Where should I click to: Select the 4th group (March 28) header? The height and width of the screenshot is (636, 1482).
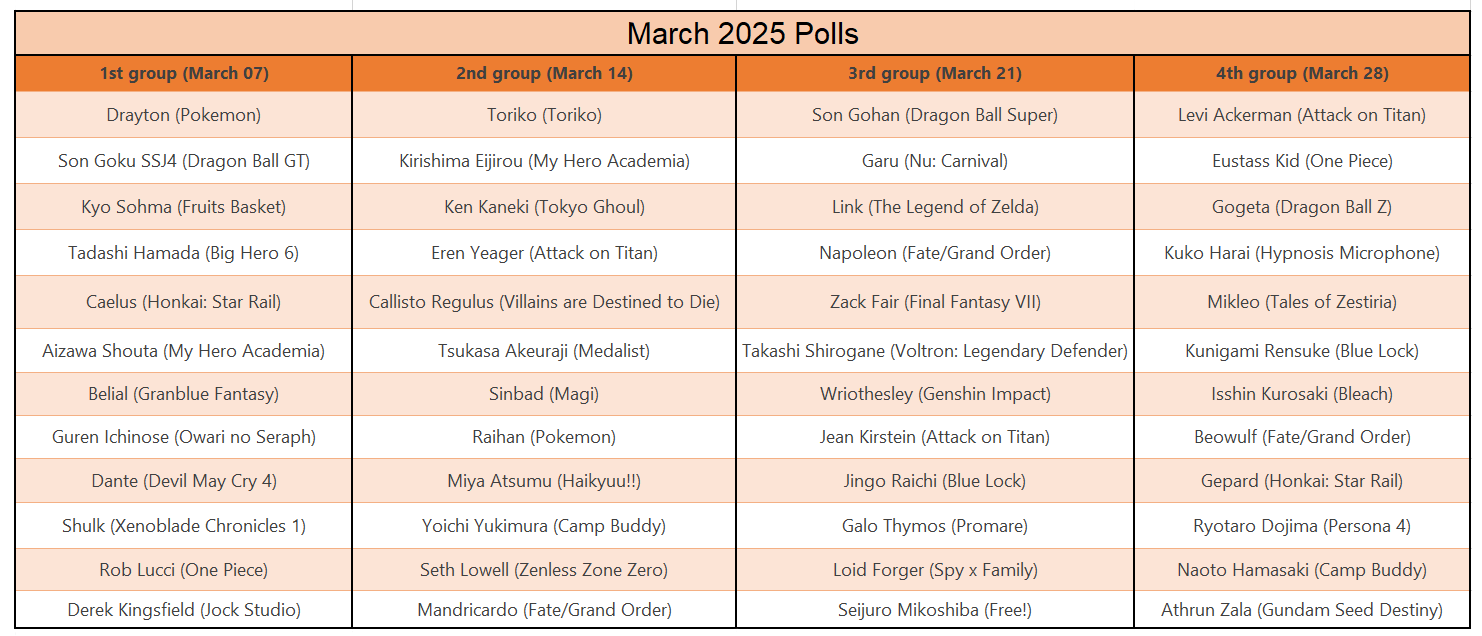[1302, 73]
